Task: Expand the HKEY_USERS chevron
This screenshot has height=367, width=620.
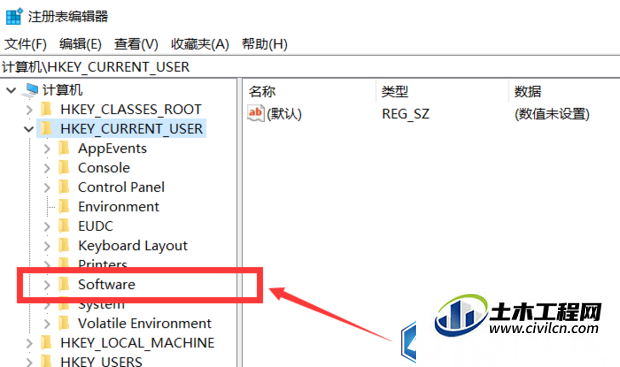Action: (x=29, y=361)
